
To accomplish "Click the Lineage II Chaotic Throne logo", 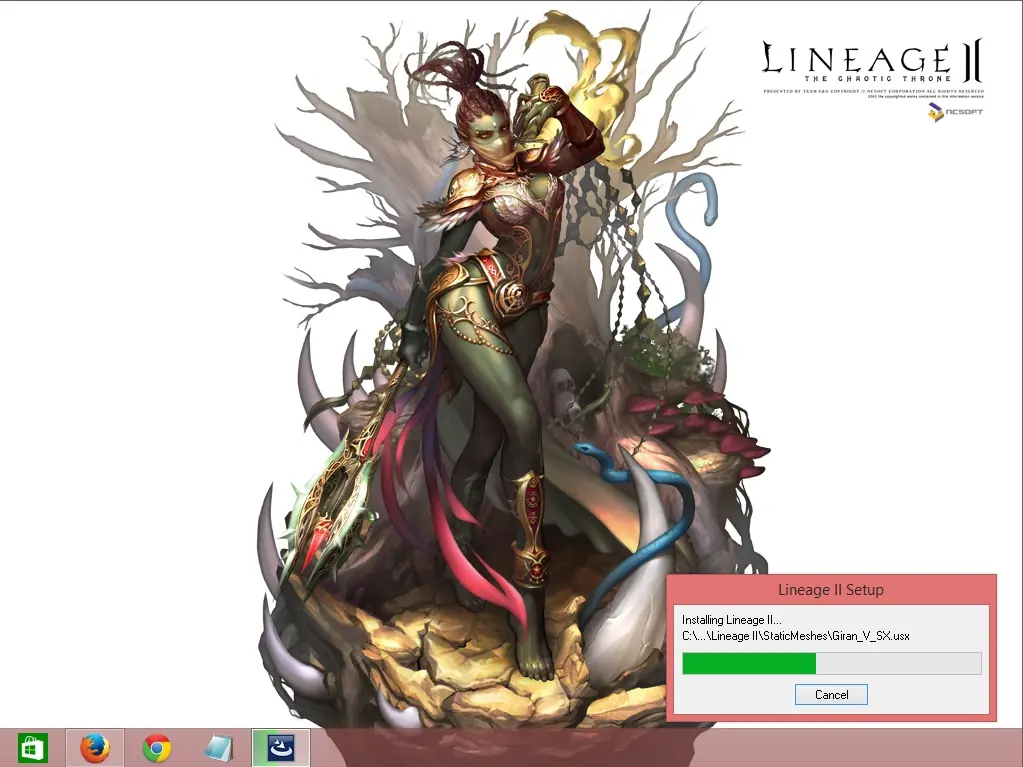I will [872, 62].
